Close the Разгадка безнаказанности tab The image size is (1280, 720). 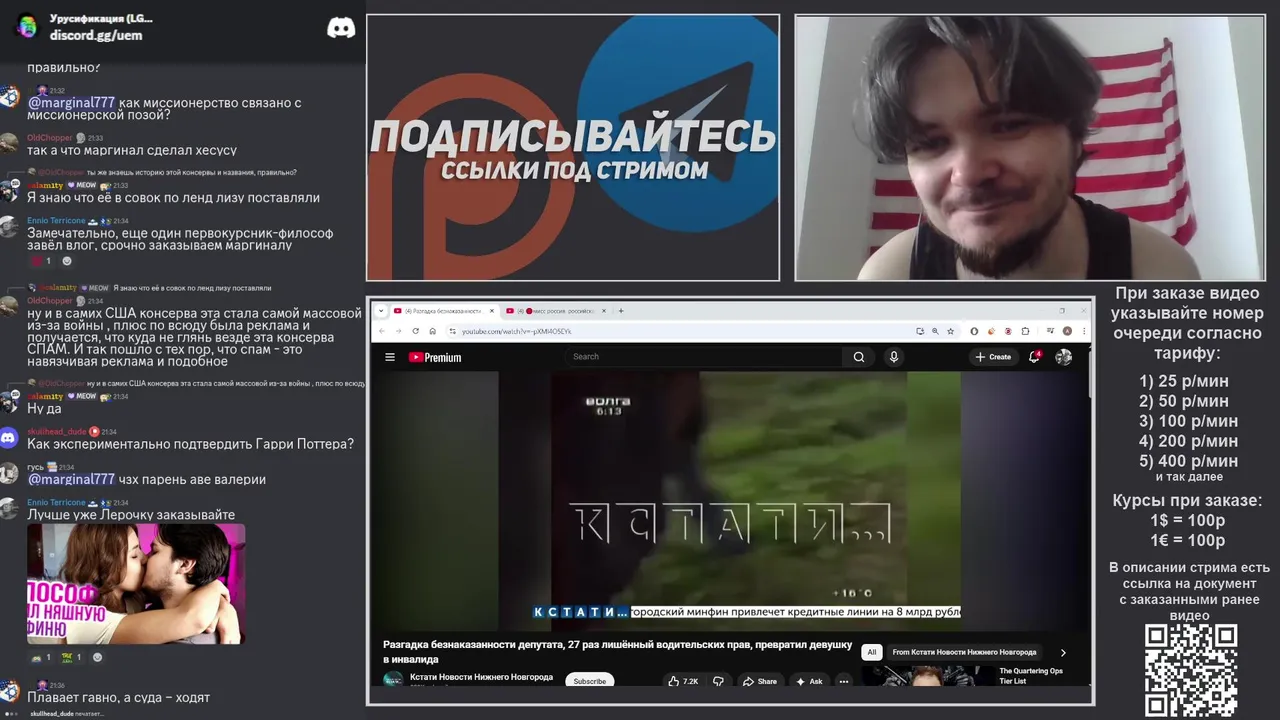pos(492,311)
